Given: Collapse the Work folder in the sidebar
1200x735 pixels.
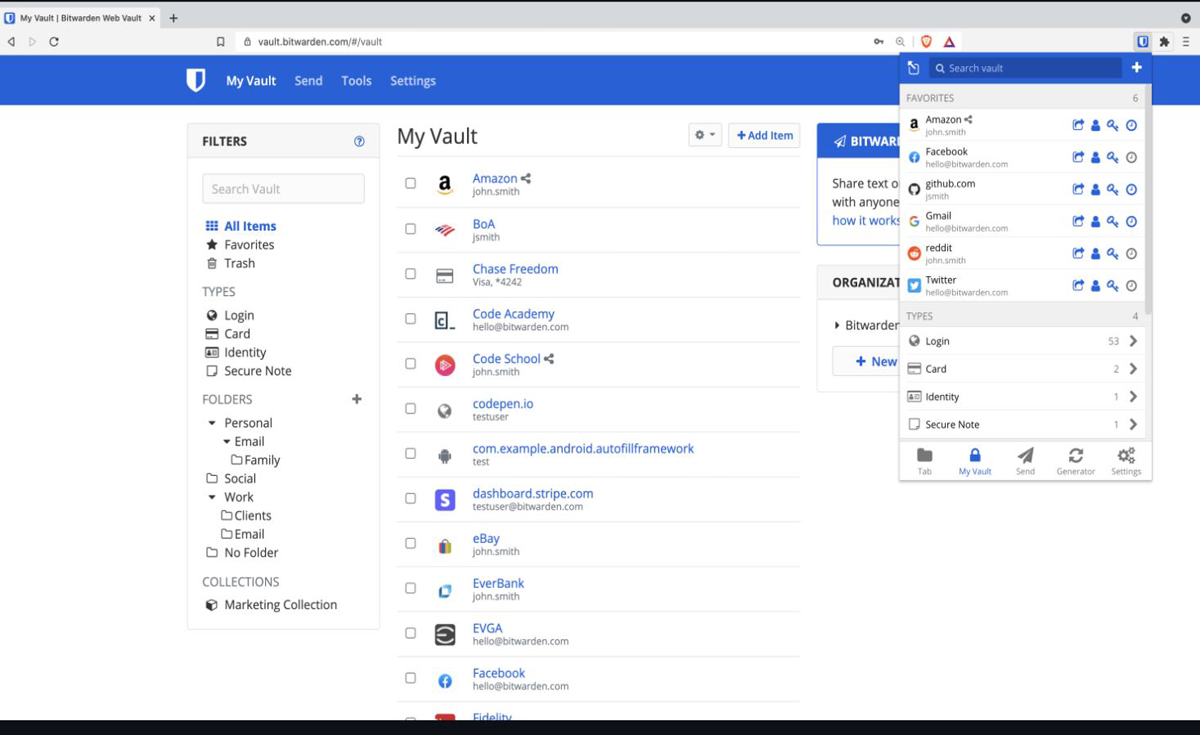Looking at the screenshot, I should pyautogui.click(x=212, y=496).
